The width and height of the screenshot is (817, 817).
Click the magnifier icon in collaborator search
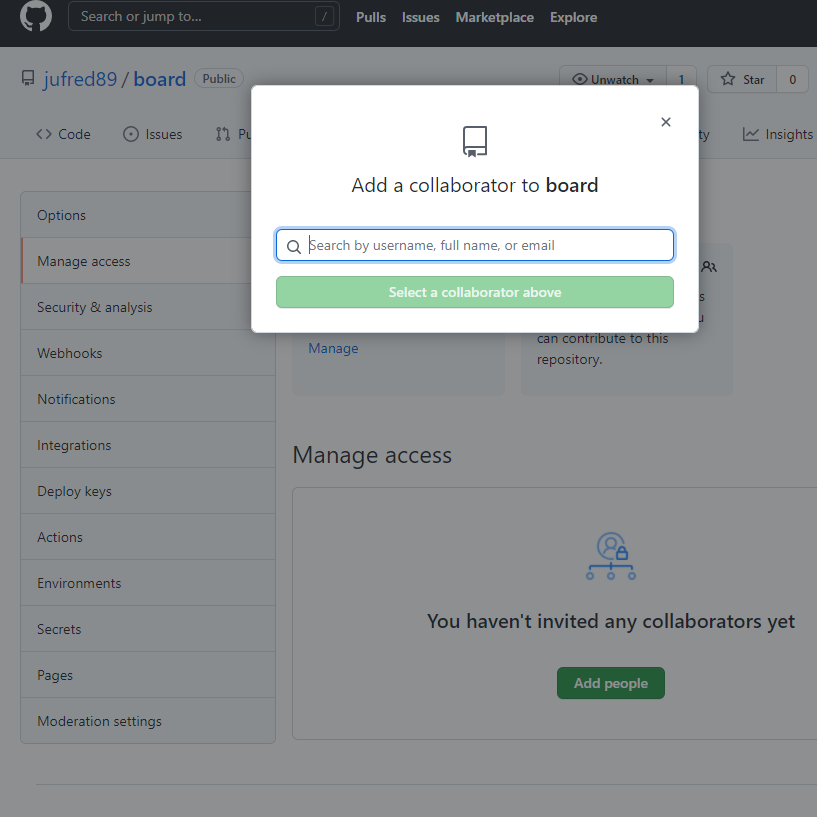[294, 246]
